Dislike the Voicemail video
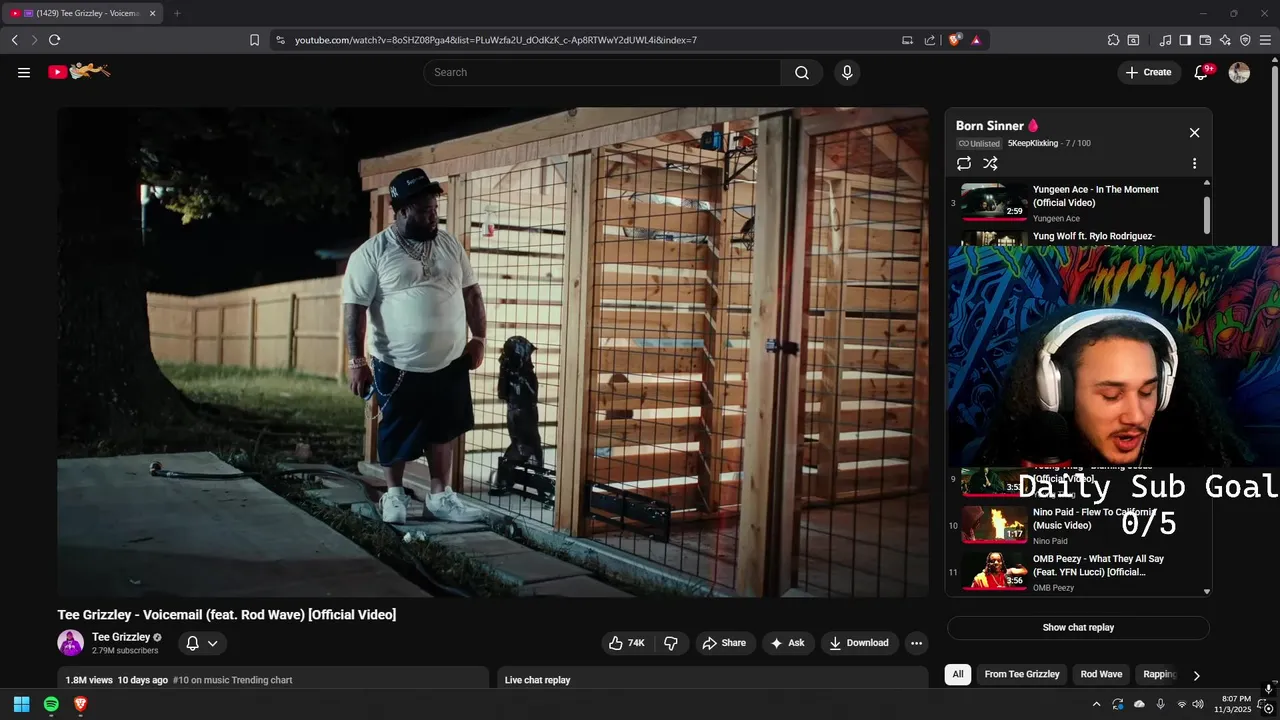1280x720 pixels. click(x=671, y=643)
